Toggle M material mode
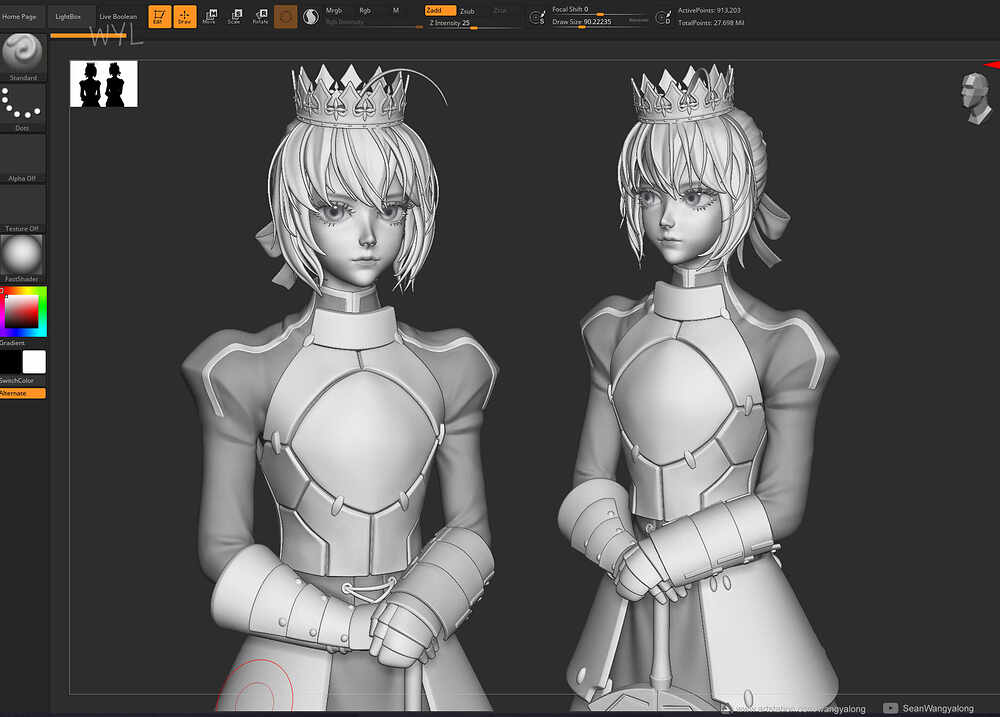1000x717 pixels. click(396, 11)
